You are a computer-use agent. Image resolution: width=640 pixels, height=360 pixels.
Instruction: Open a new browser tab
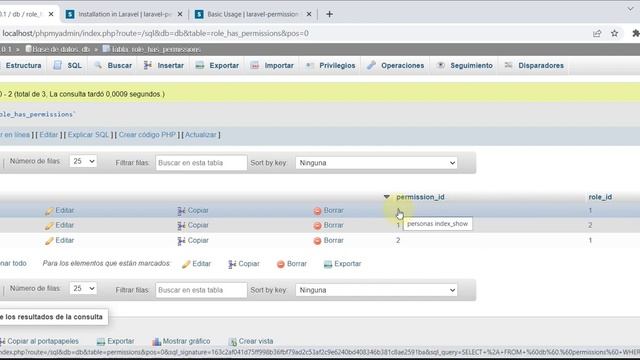[329, 14]
